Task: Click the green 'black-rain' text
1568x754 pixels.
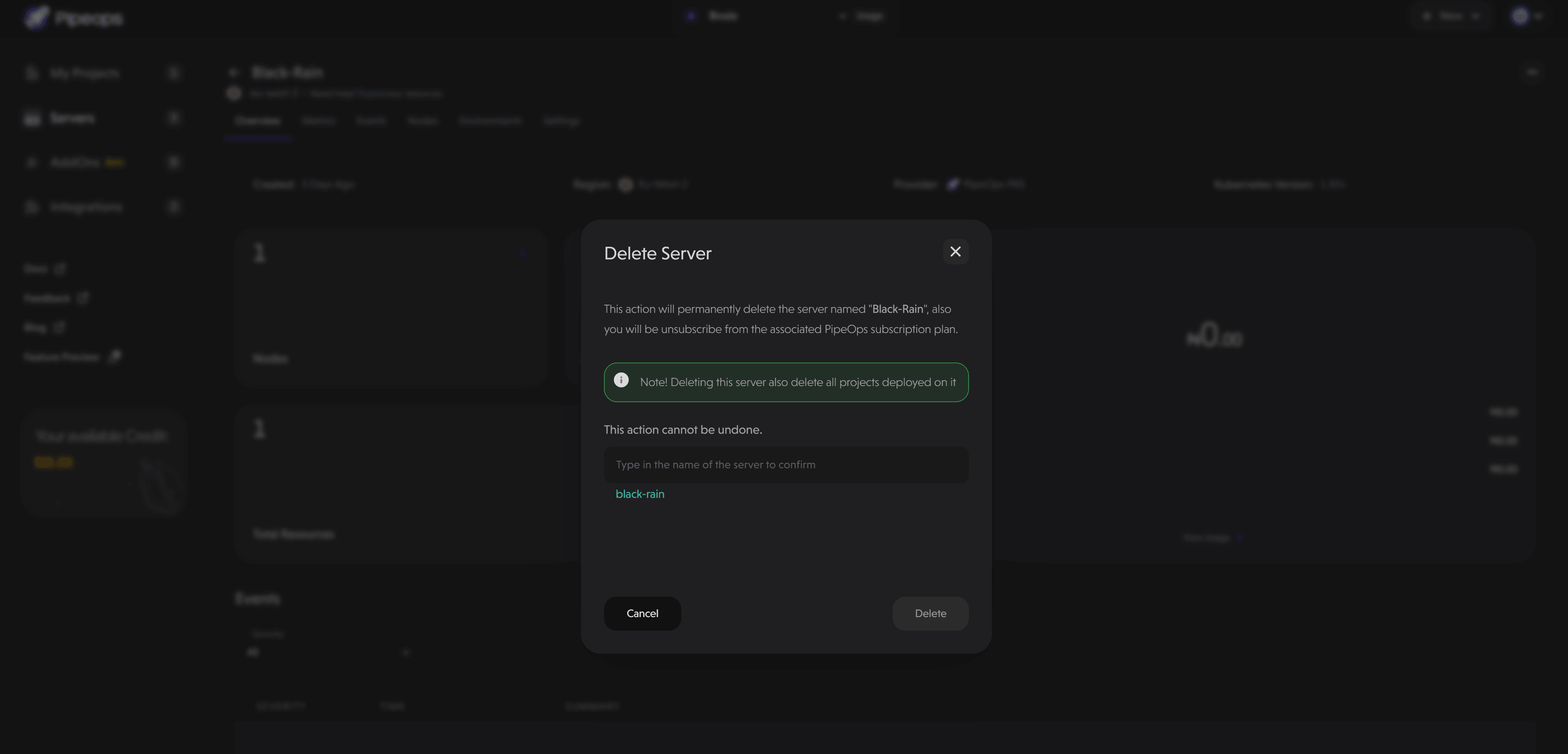Action: 640,494
